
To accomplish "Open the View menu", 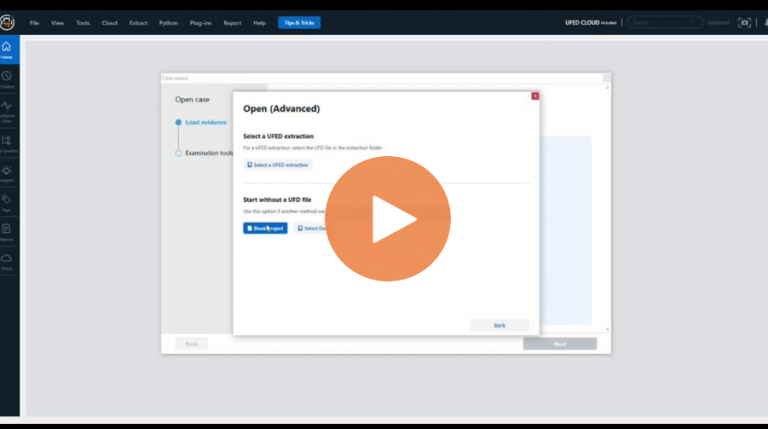I will point(57,23).
